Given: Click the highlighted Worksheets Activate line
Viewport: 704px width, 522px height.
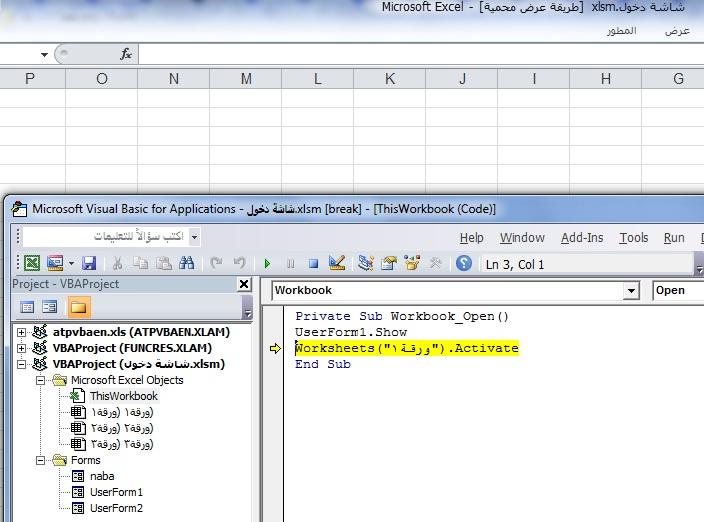Looking at the screenshot, I should tap(406, 348).
